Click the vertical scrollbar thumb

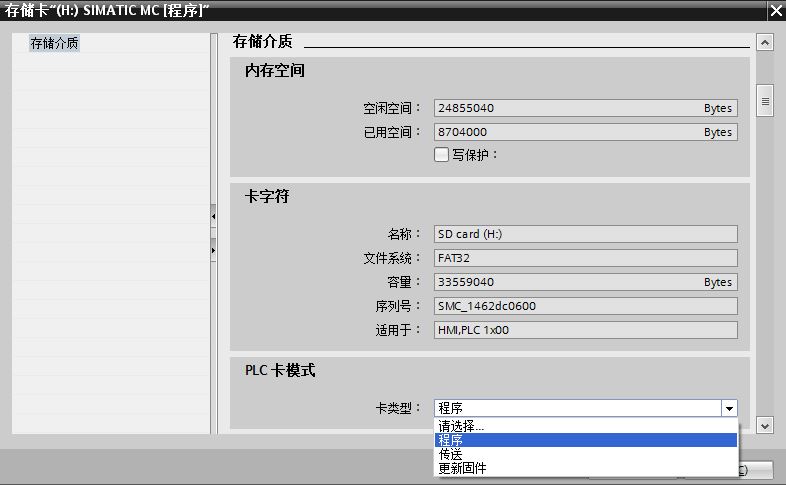pyautogui.click(x=764, y=101)
